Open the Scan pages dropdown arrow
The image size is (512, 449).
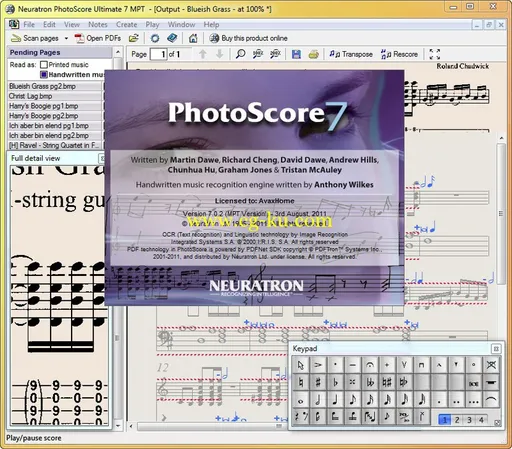click(66, 38)
